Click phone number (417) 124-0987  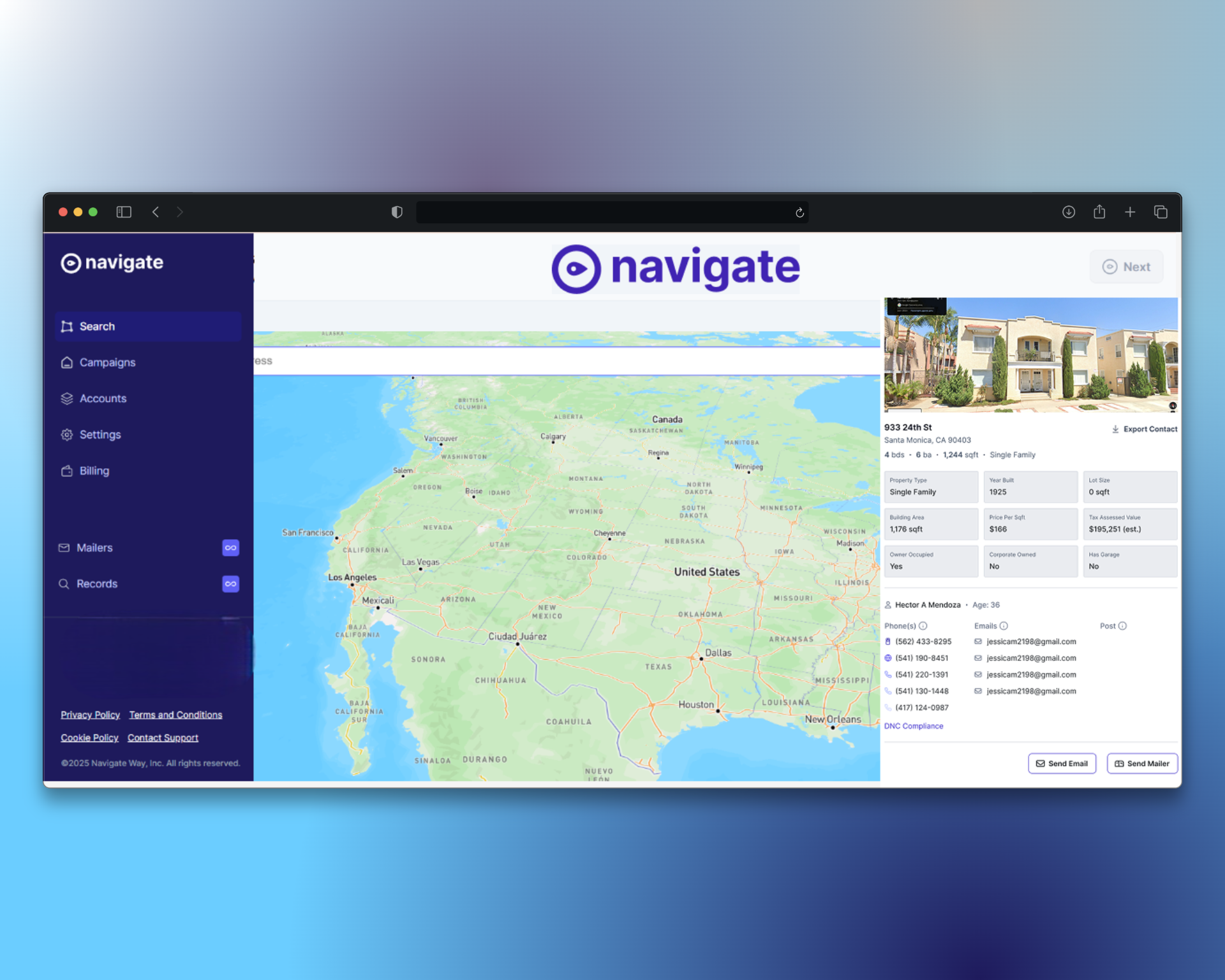(922, 708)
